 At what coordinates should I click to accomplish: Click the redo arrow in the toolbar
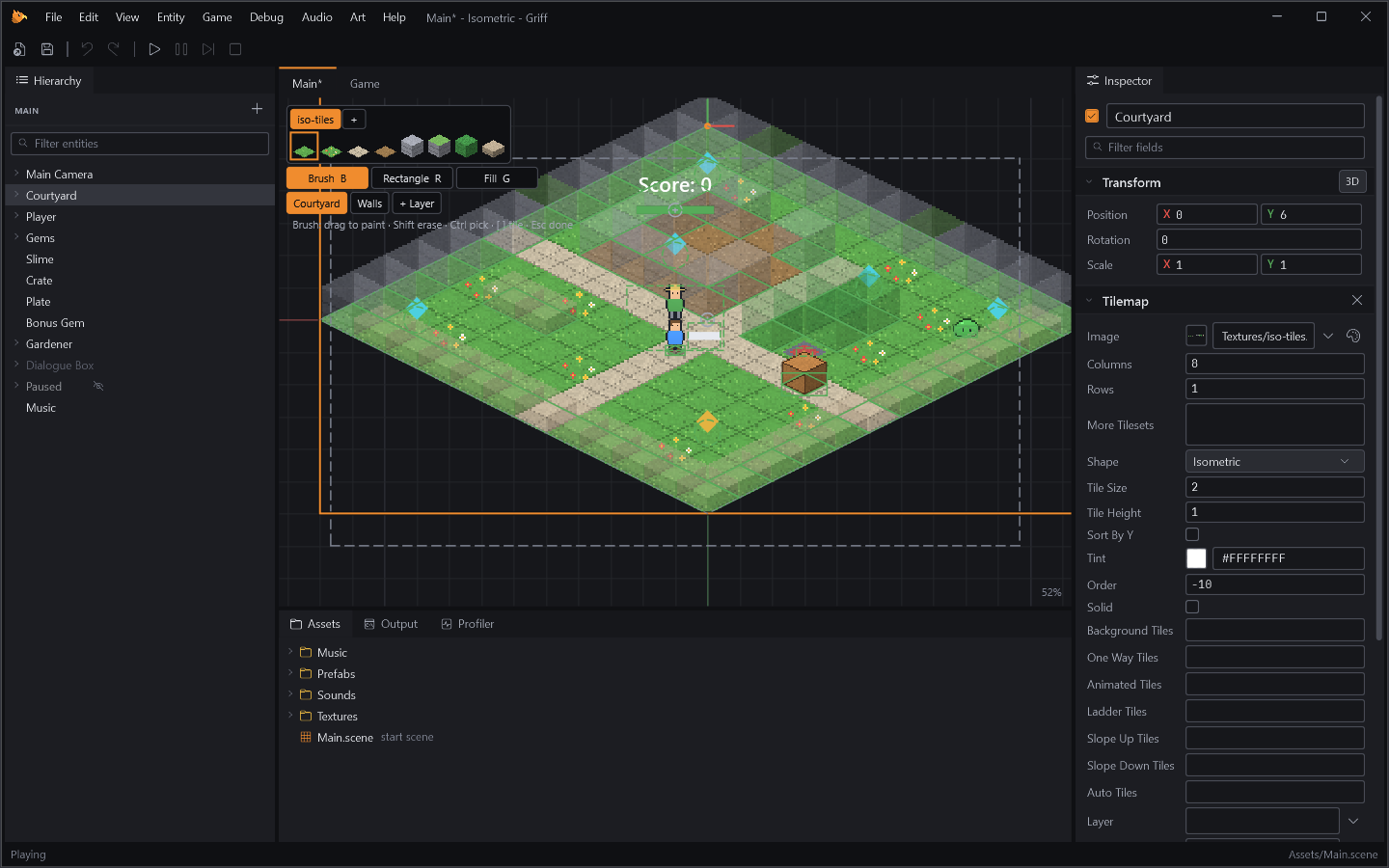click(x=114, y=49)
